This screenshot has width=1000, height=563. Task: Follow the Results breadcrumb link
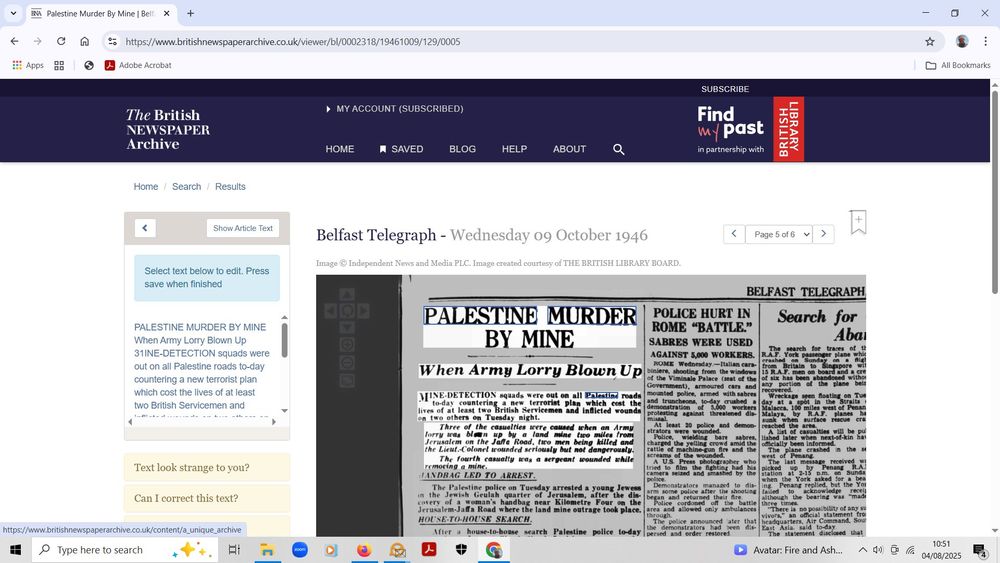click(x=230, y=187)
